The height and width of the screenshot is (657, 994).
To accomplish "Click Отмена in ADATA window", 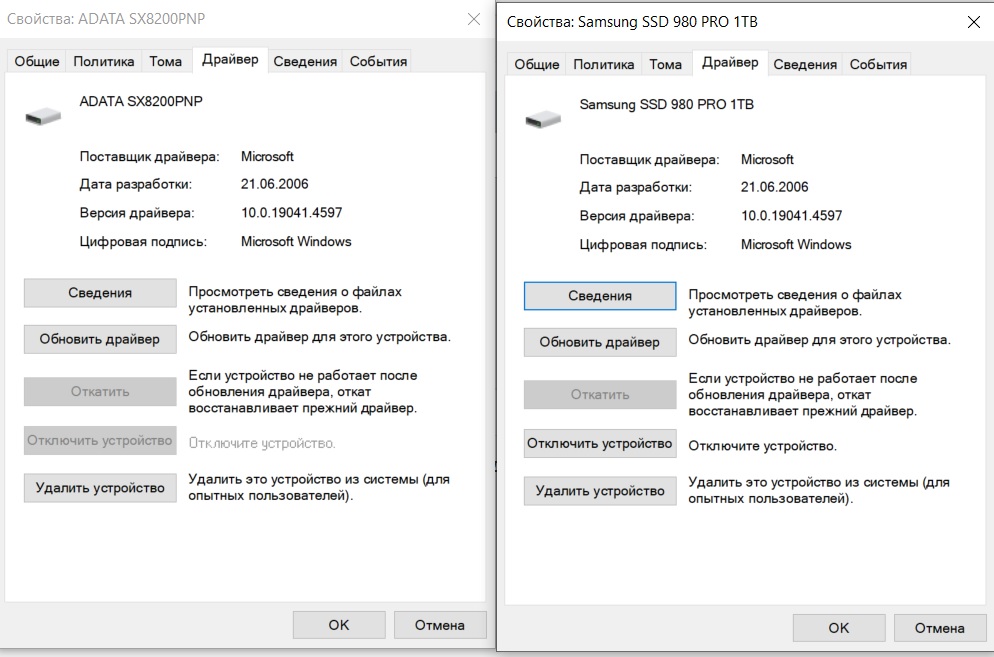I will point(440,625).
